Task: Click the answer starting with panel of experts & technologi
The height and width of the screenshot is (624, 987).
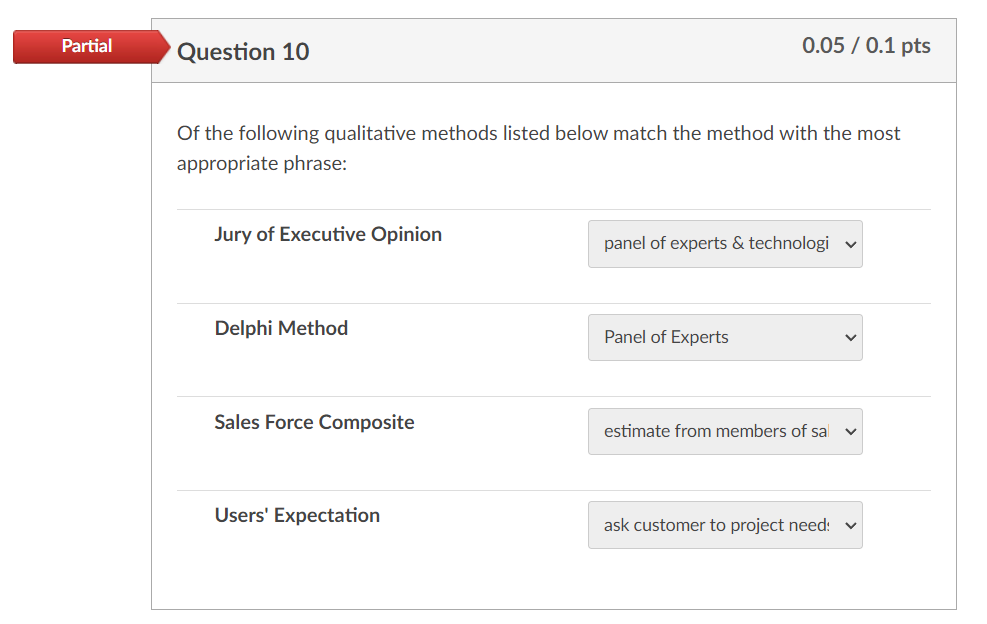Action: [712, 244]
